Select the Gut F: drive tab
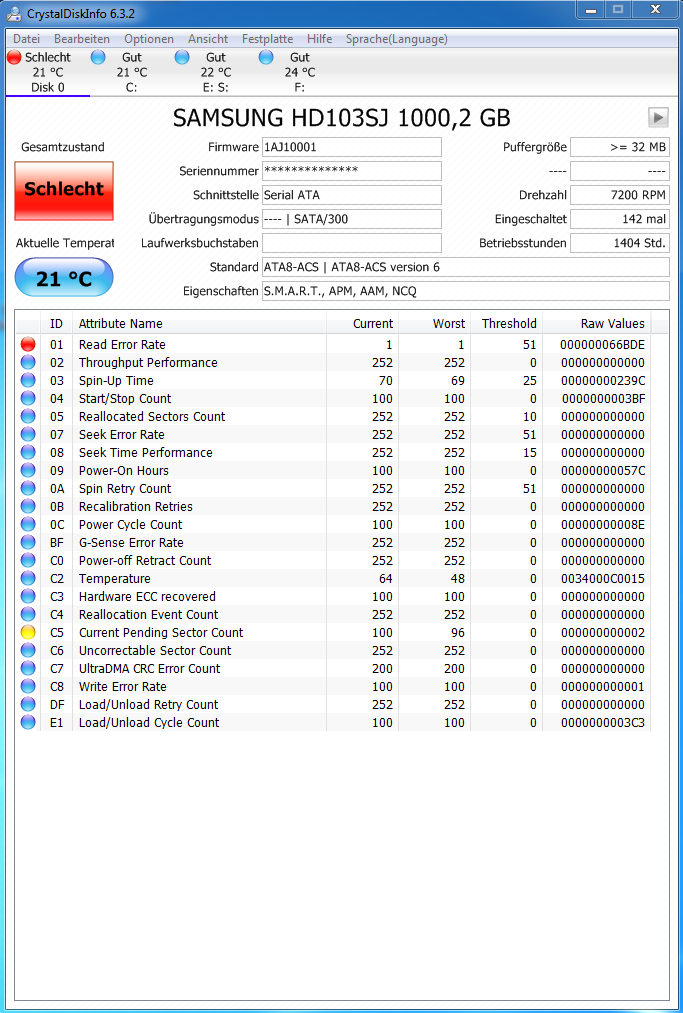This screenshot has width=683, height=1013. (x=299, y=72)
